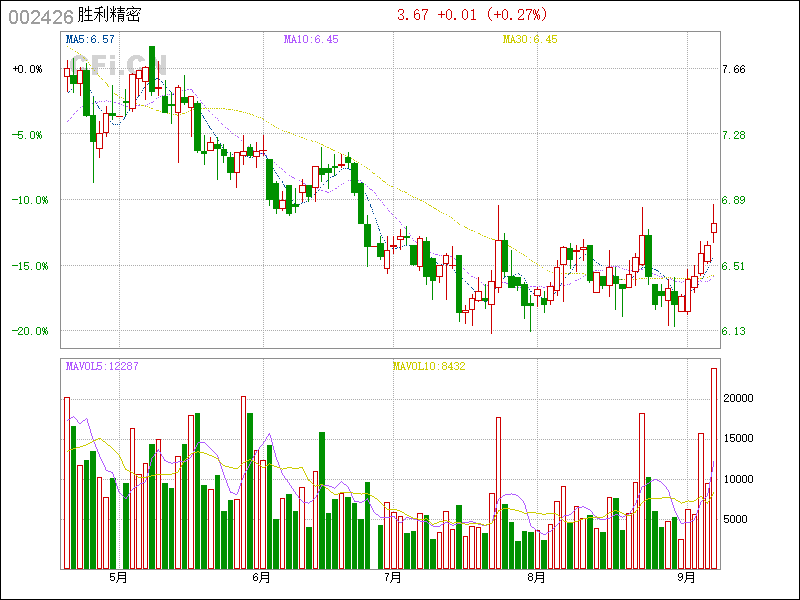Screen dimensions: 800x600
Task: Toggle the MA30:6.45 moving average label
Action: pyautogui.click(x=529, y=39)
